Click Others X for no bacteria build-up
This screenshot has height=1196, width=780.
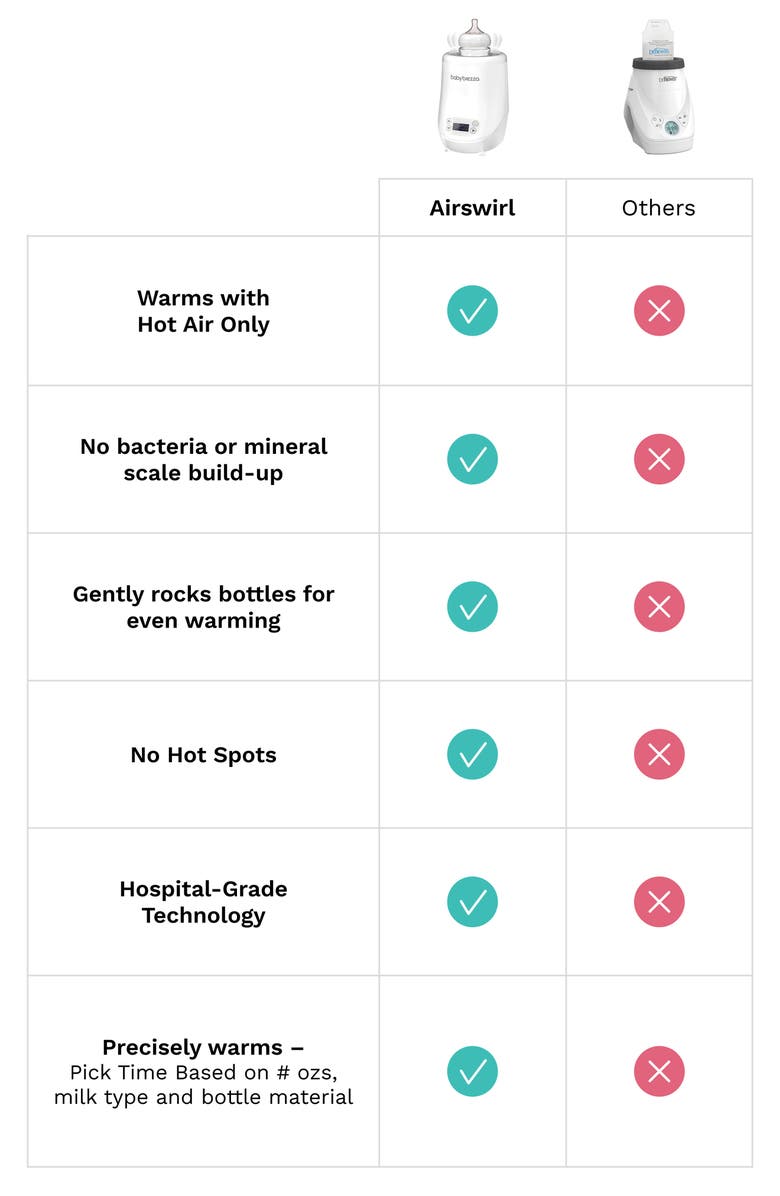(659, 459)
